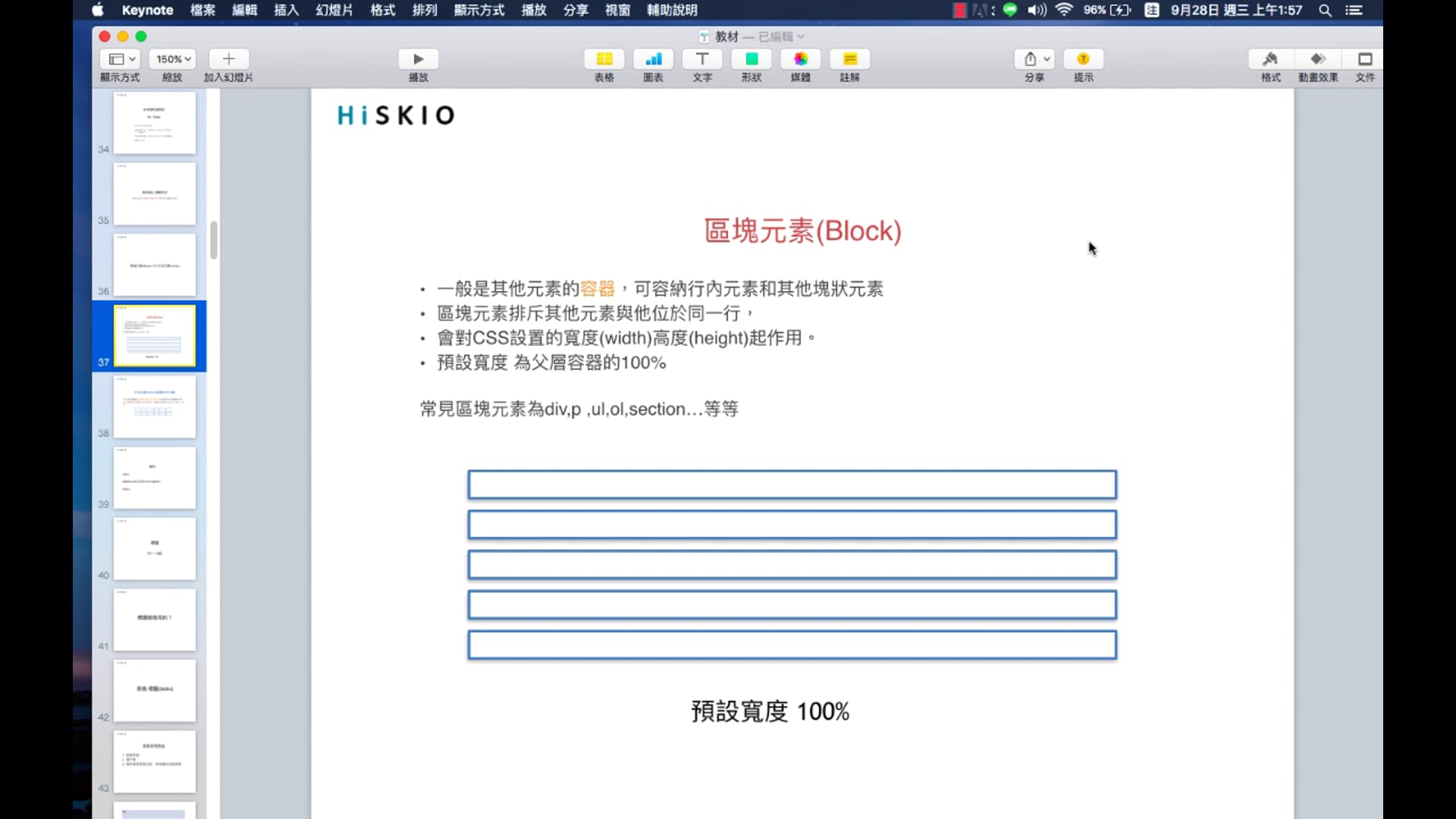Open the share (分享) dropdown
This screenshot has height=819, width=1456.
click(x=1035, y=59)
